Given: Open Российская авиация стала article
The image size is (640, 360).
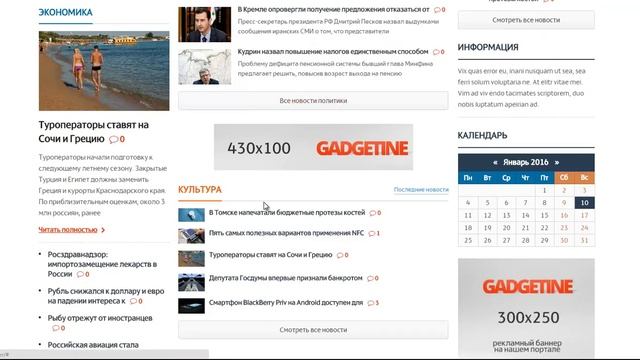Looking at the screenshot, I should 93,345.
